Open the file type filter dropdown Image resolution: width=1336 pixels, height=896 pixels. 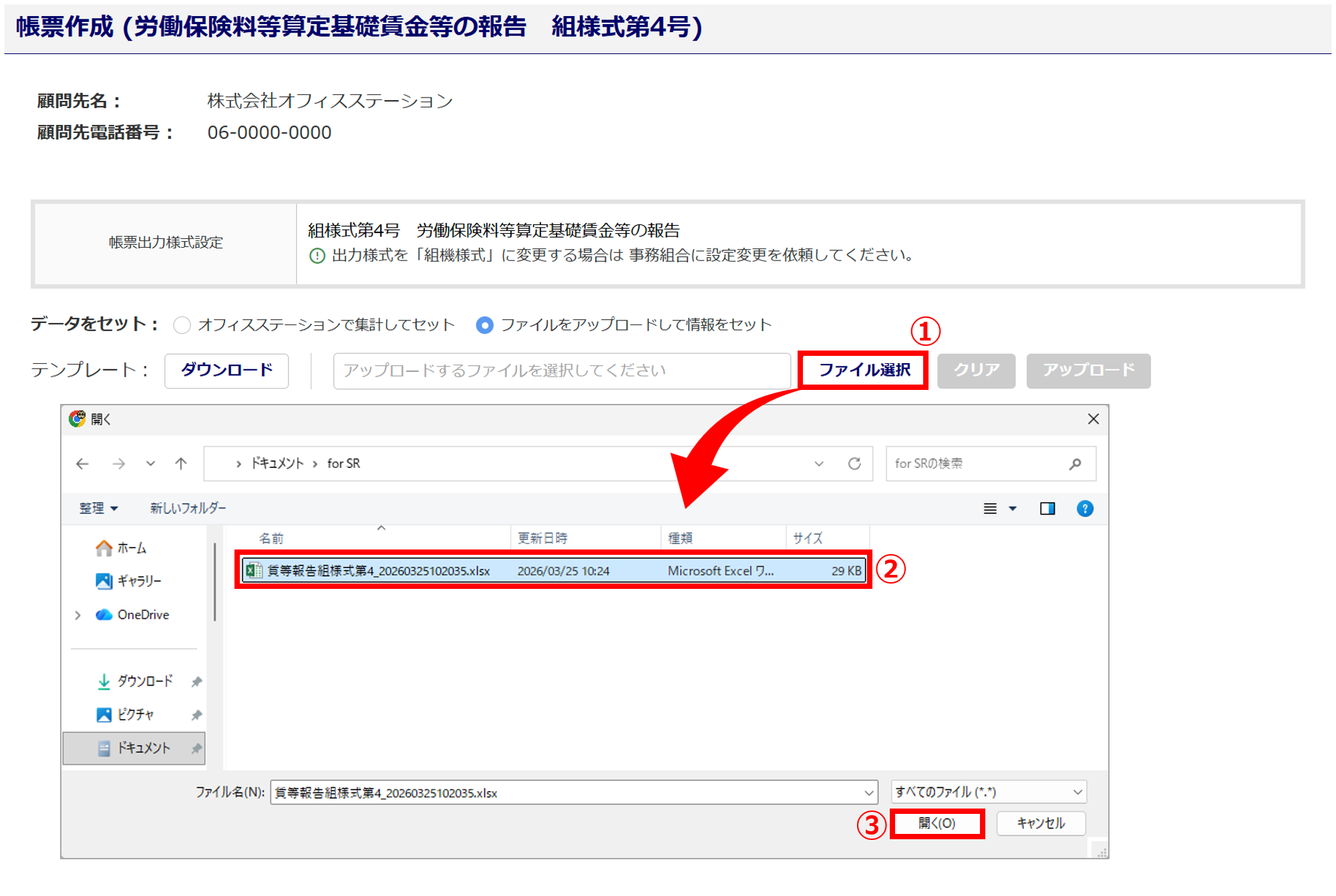click(989, 792)
